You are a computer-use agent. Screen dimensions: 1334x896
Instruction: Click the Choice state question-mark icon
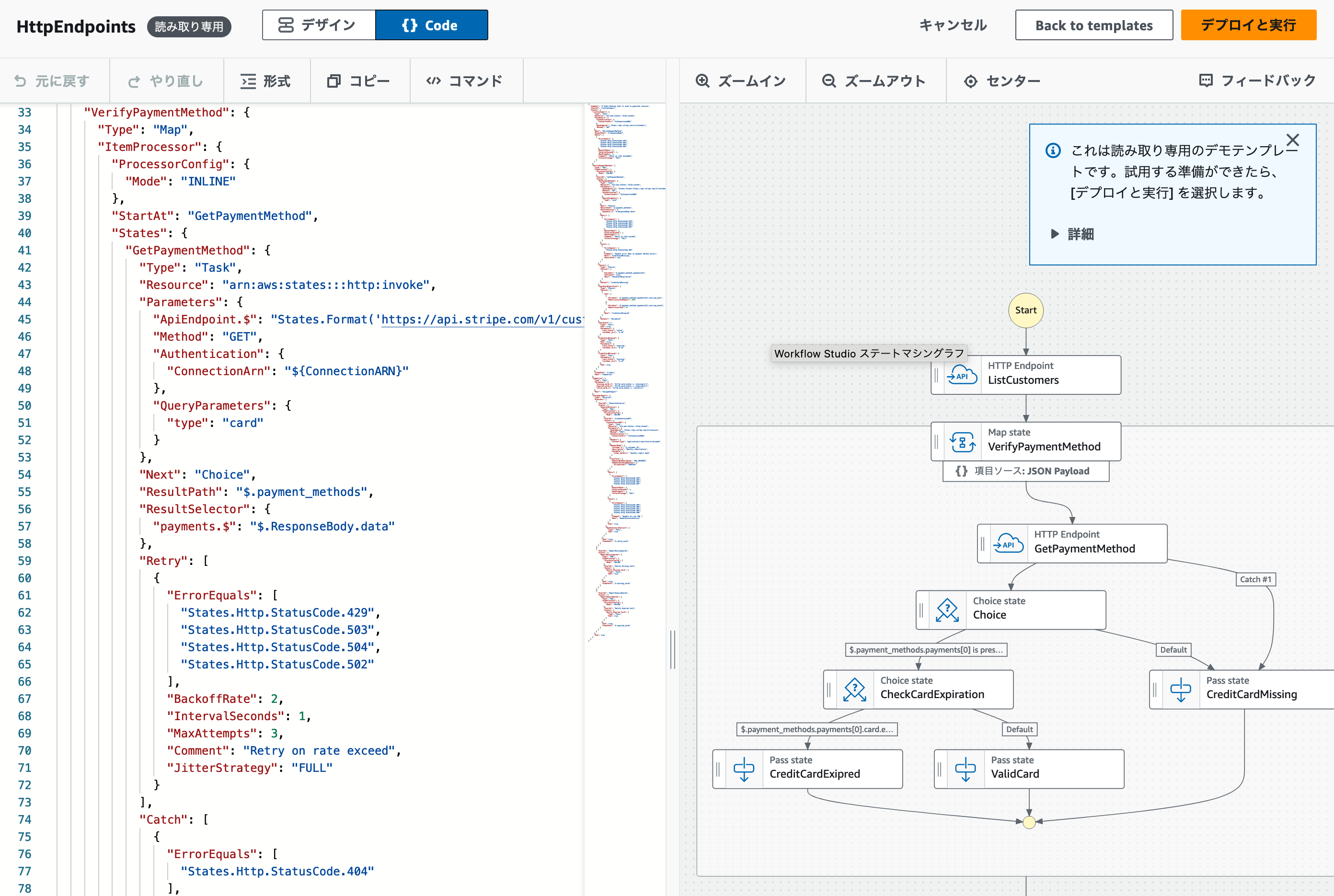947,610
